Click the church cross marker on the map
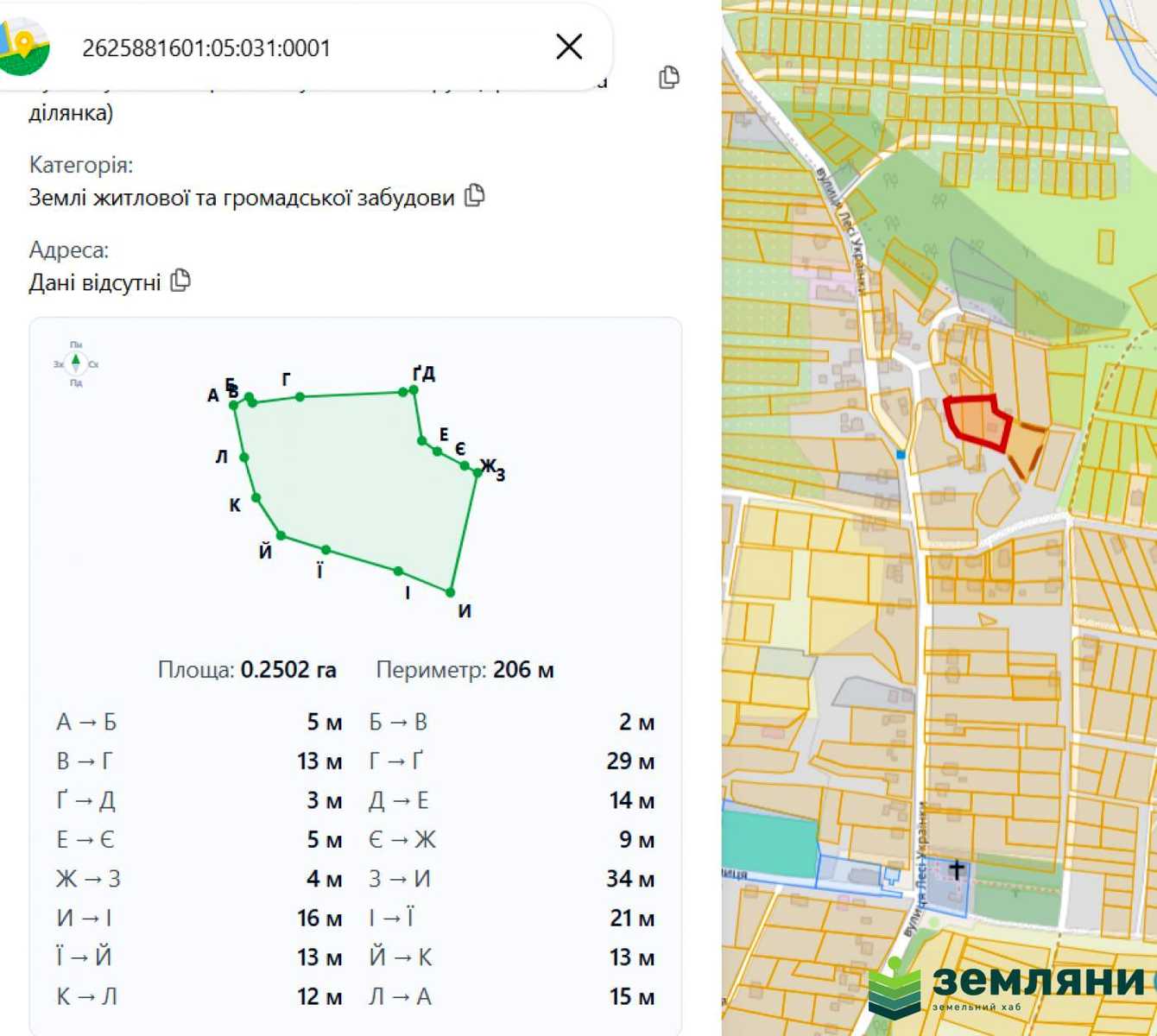 point(957,869)
